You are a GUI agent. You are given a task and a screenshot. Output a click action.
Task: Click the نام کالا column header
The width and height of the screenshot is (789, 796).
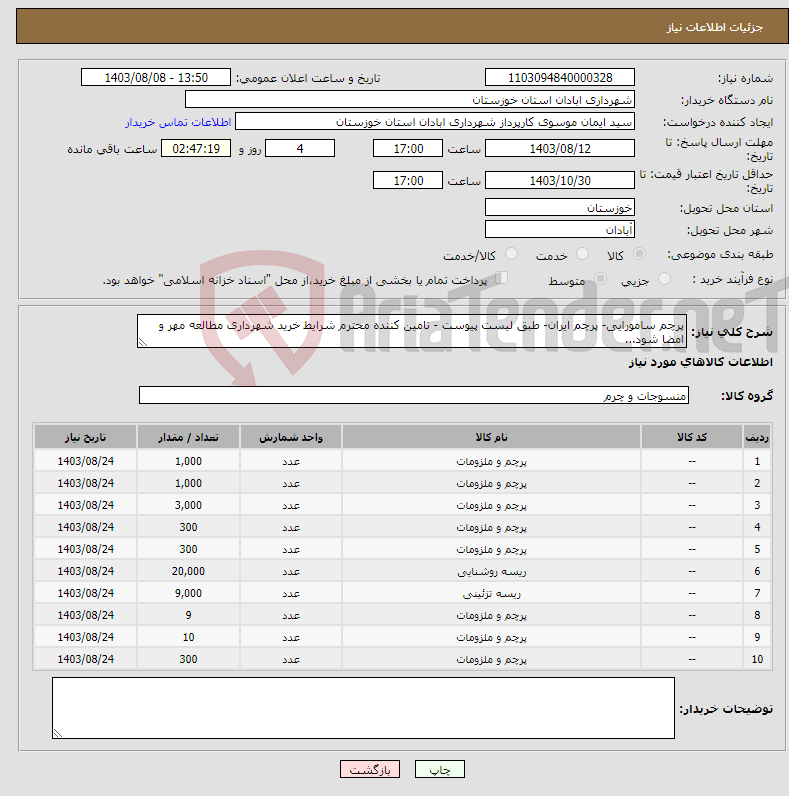tap(491, 437)
